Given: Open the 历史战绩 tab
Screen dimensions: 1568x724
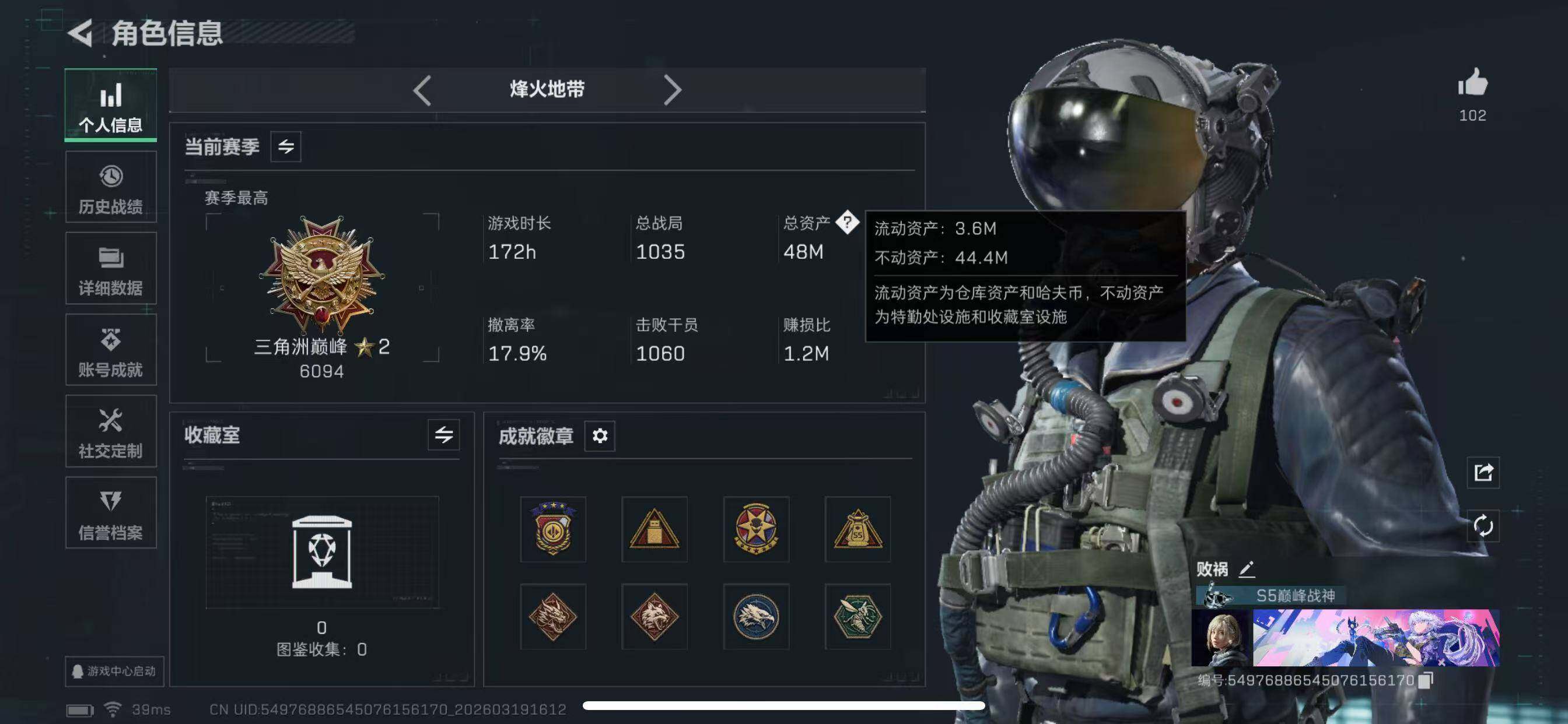Looking at the screenshot, I should pos(111,187).
